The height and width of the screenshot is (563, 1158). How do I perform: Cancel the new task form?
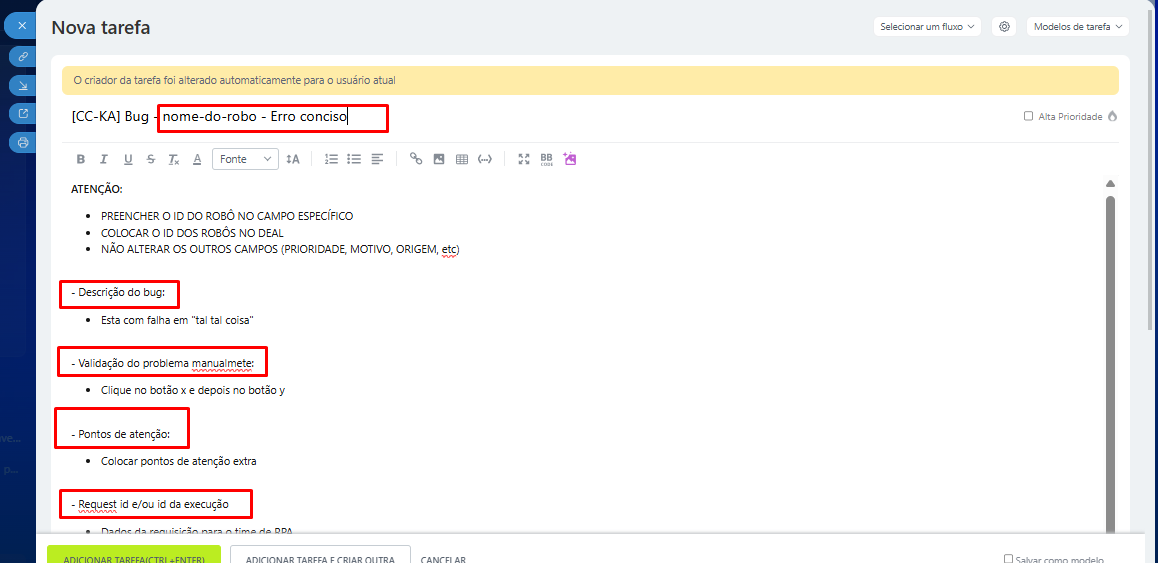[443, 558]
